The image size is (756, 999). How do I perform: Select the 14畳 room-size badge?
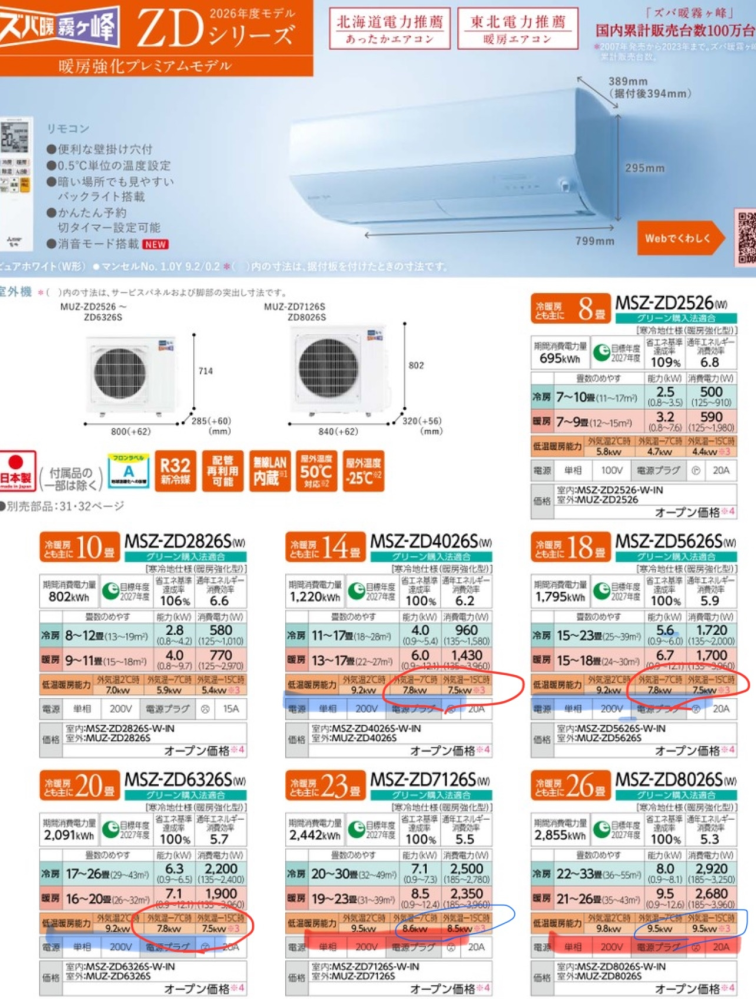325,547
